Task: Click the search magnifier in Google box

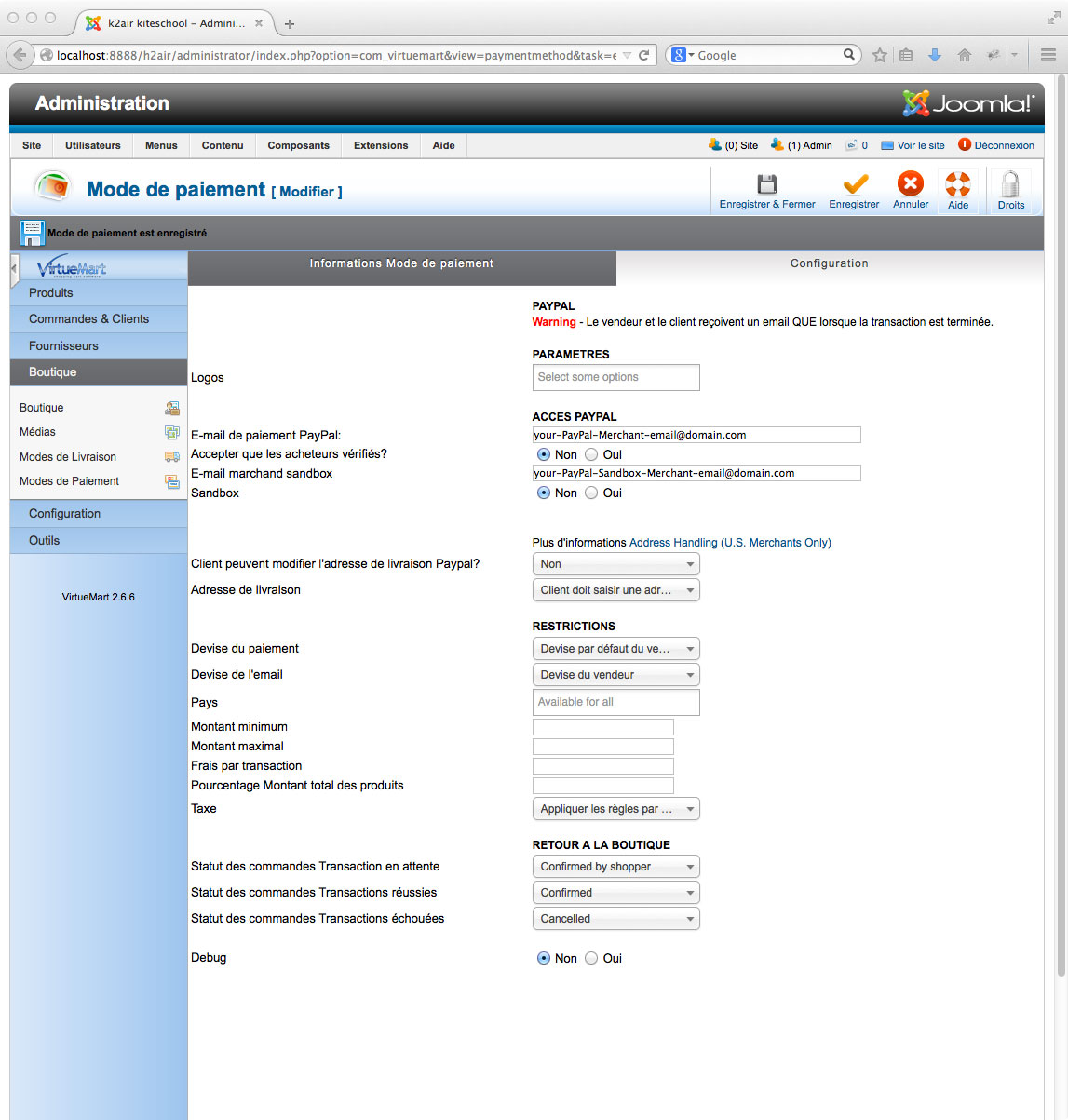Action: click(849, 55)
